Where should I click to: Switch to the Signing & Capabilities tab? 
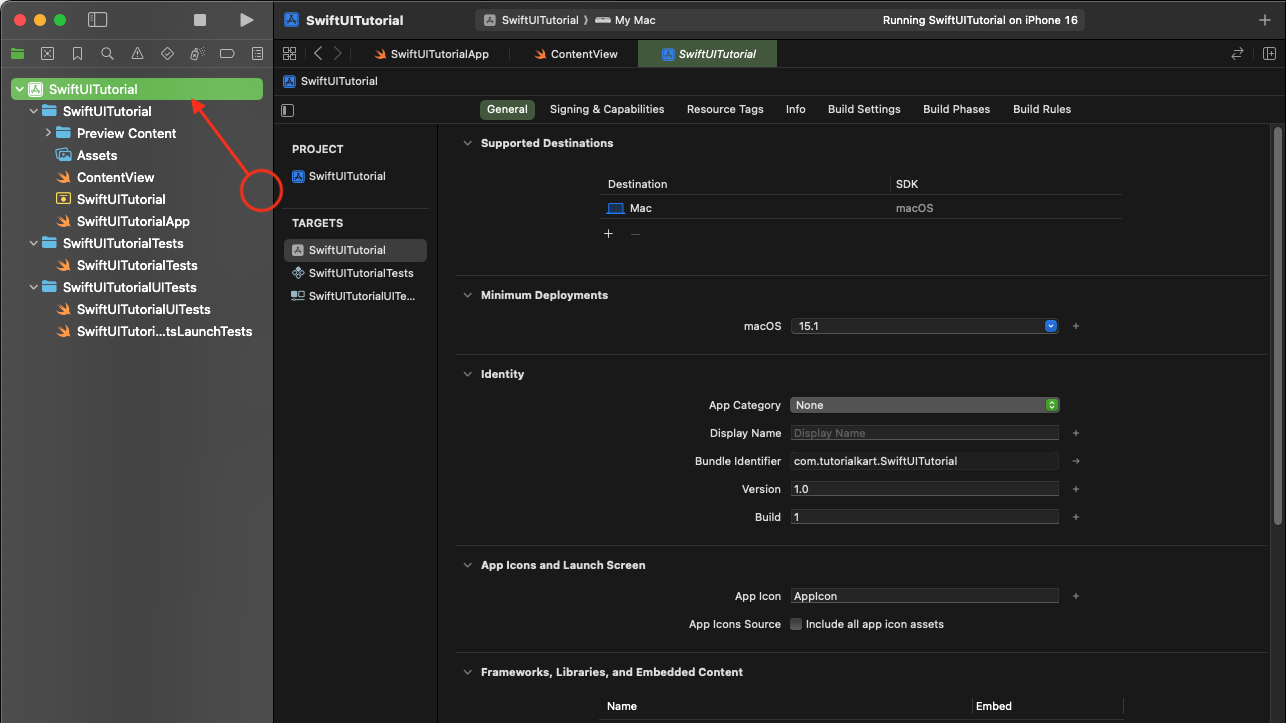(x=607, y=109)
